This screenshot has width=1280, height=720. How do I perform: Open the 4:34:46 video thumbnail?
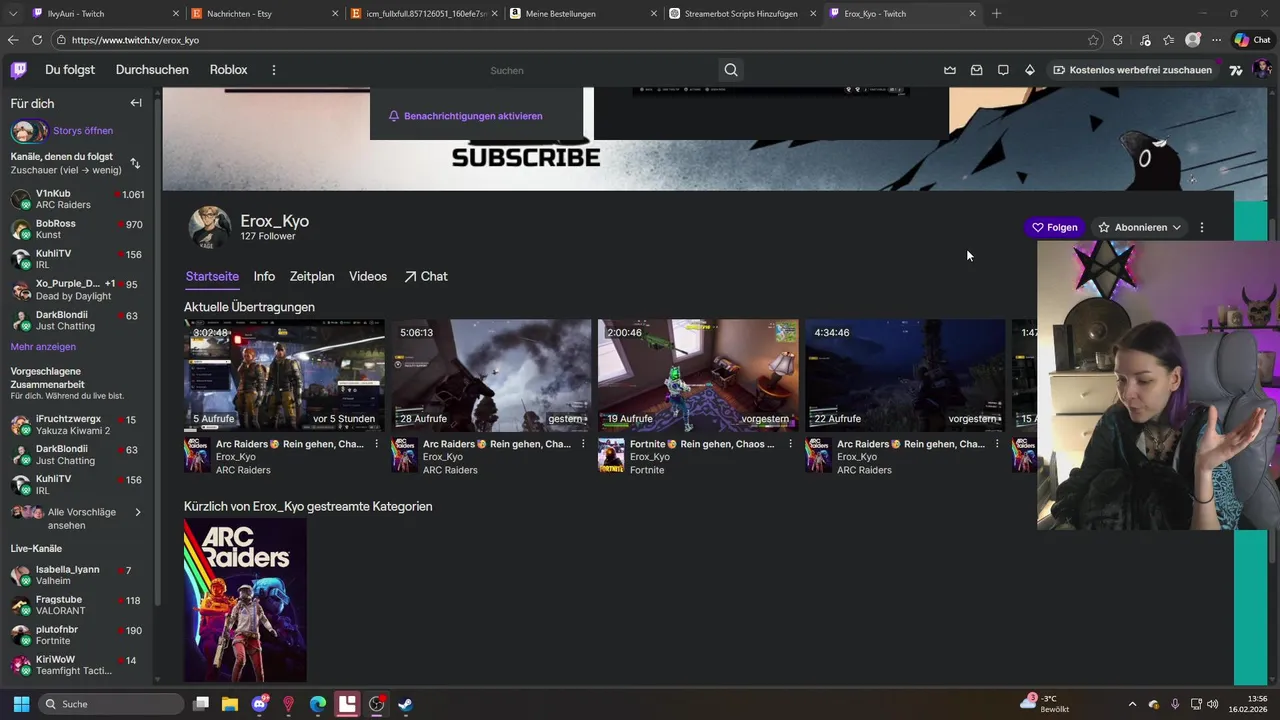point(905,375)
